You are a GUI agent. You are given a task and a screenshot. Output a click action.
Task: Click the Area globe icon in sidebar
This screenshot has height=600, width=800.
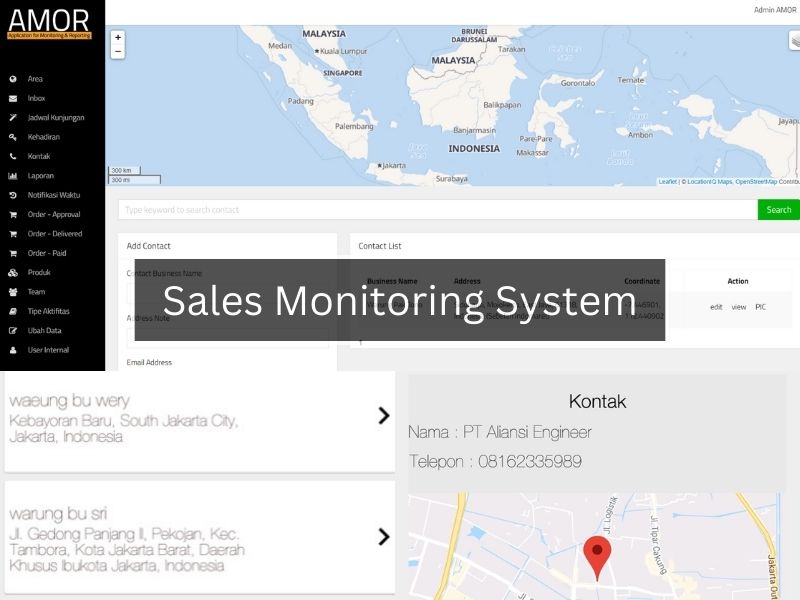pyautogui.click(x=13, y=79)
